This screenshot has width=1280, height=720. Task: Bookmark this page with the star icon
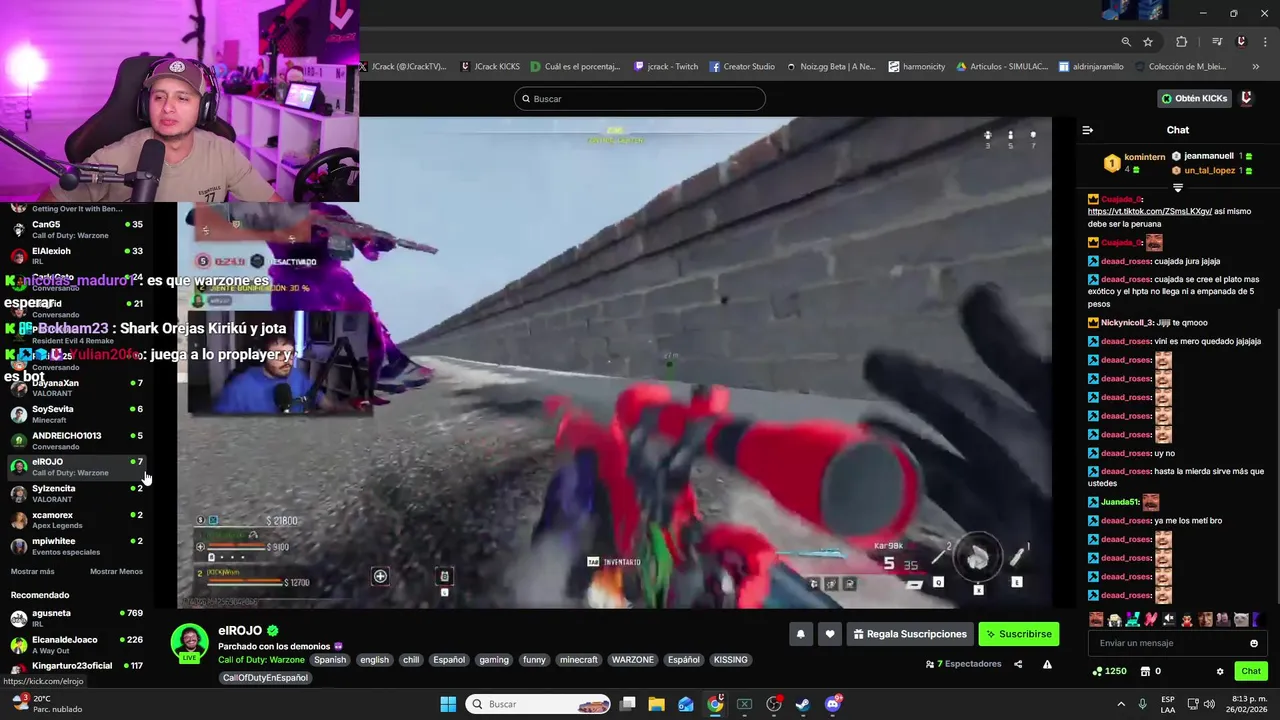[1148, 42]
